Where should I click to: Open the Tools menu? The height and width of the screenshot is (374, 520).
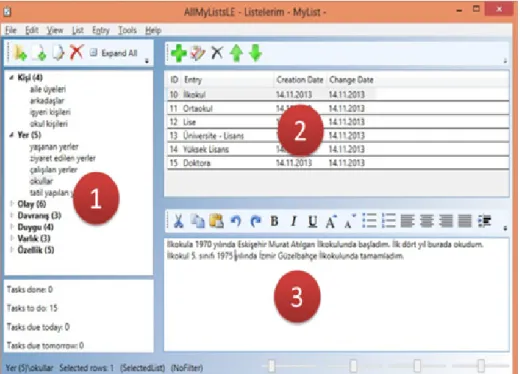127,30
